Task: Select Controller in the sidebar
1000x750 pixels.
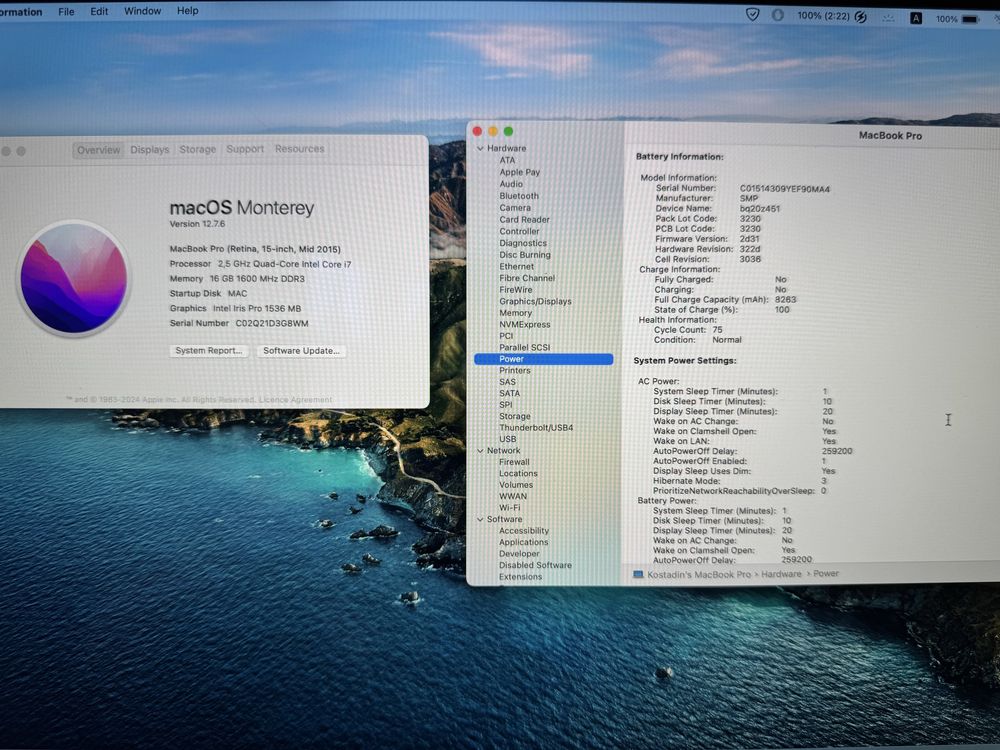Action: [x=519, y=232]
